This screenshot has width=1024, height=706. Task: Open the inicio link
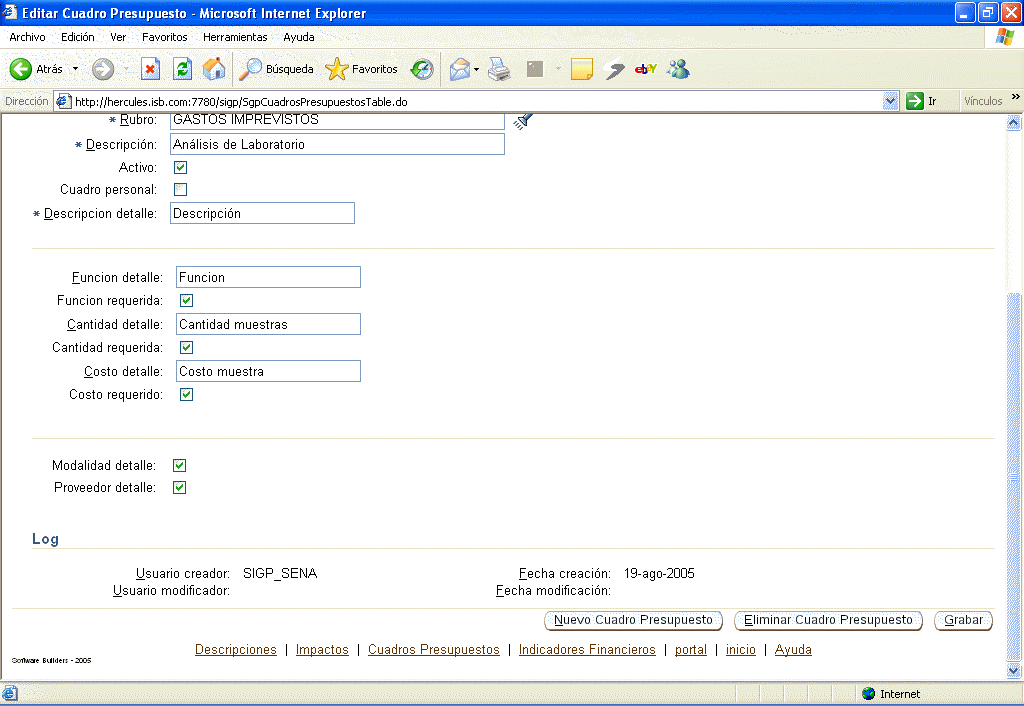[741, 649]
